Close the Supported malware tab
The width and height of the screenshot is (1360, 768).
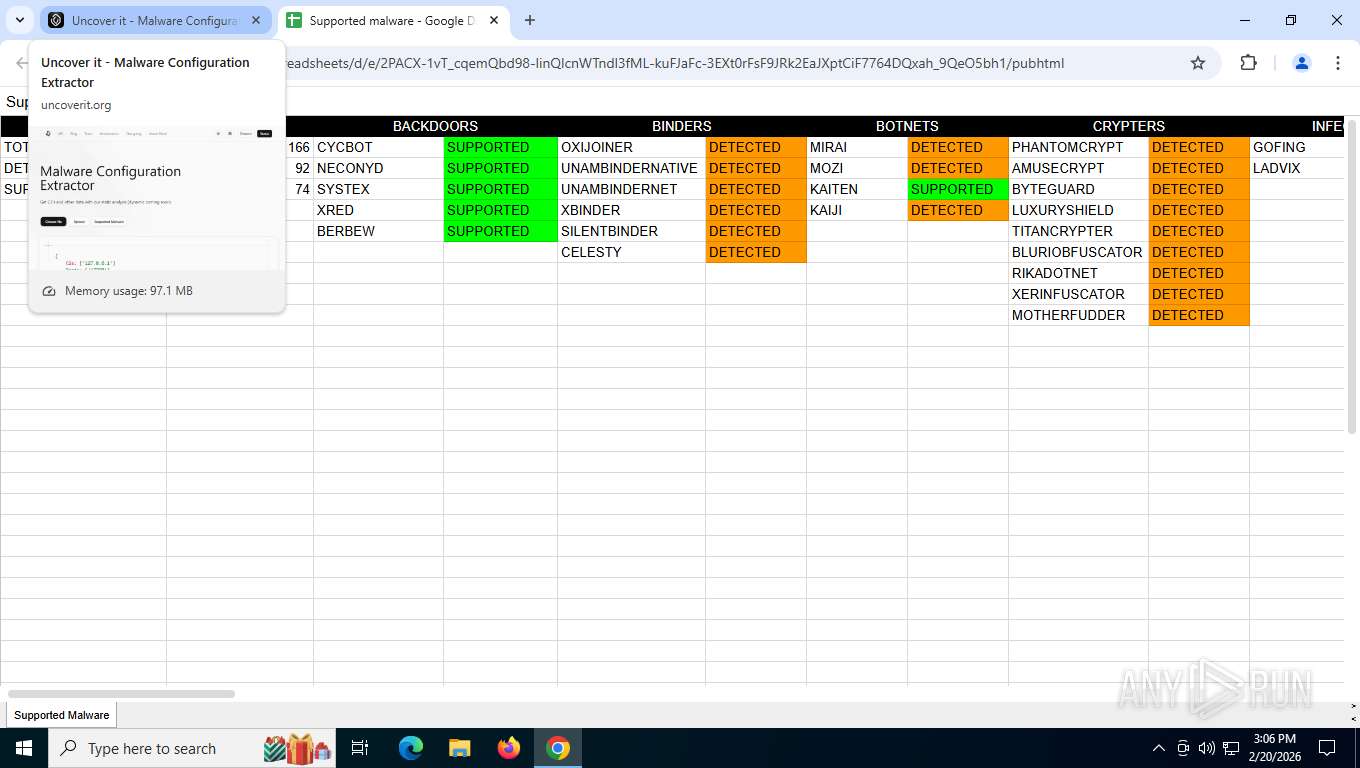point(494,20)
